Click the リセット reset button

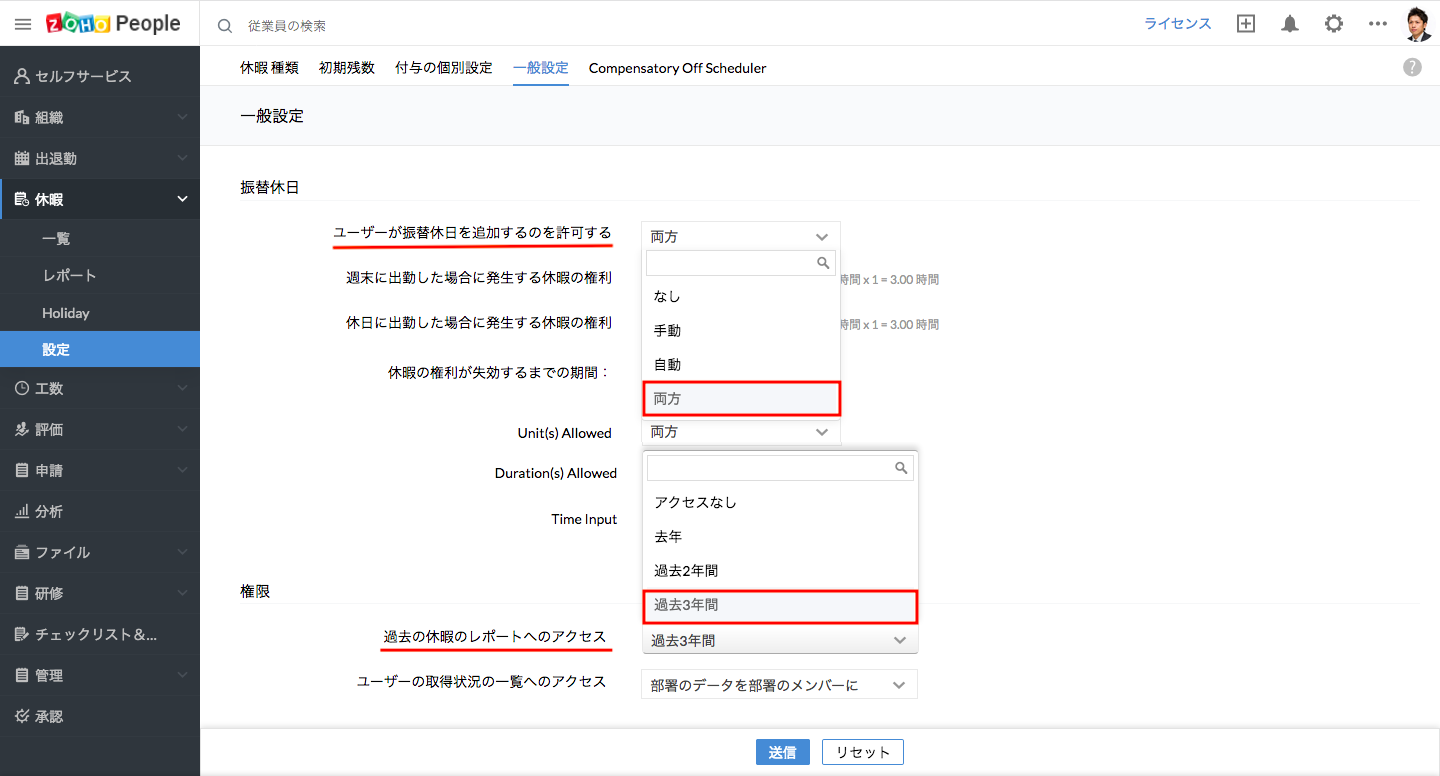(x=862, y=752)
